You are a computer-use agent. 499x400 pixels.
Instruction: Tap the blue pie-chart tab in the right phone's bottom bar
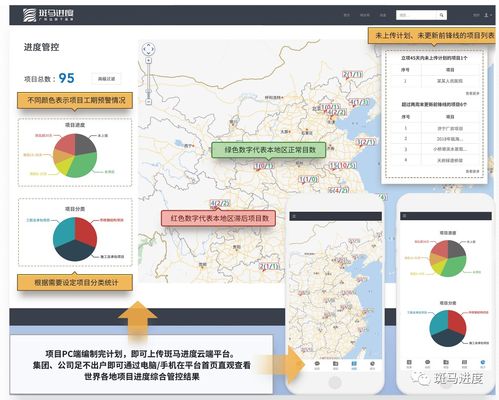pos(483,364)
